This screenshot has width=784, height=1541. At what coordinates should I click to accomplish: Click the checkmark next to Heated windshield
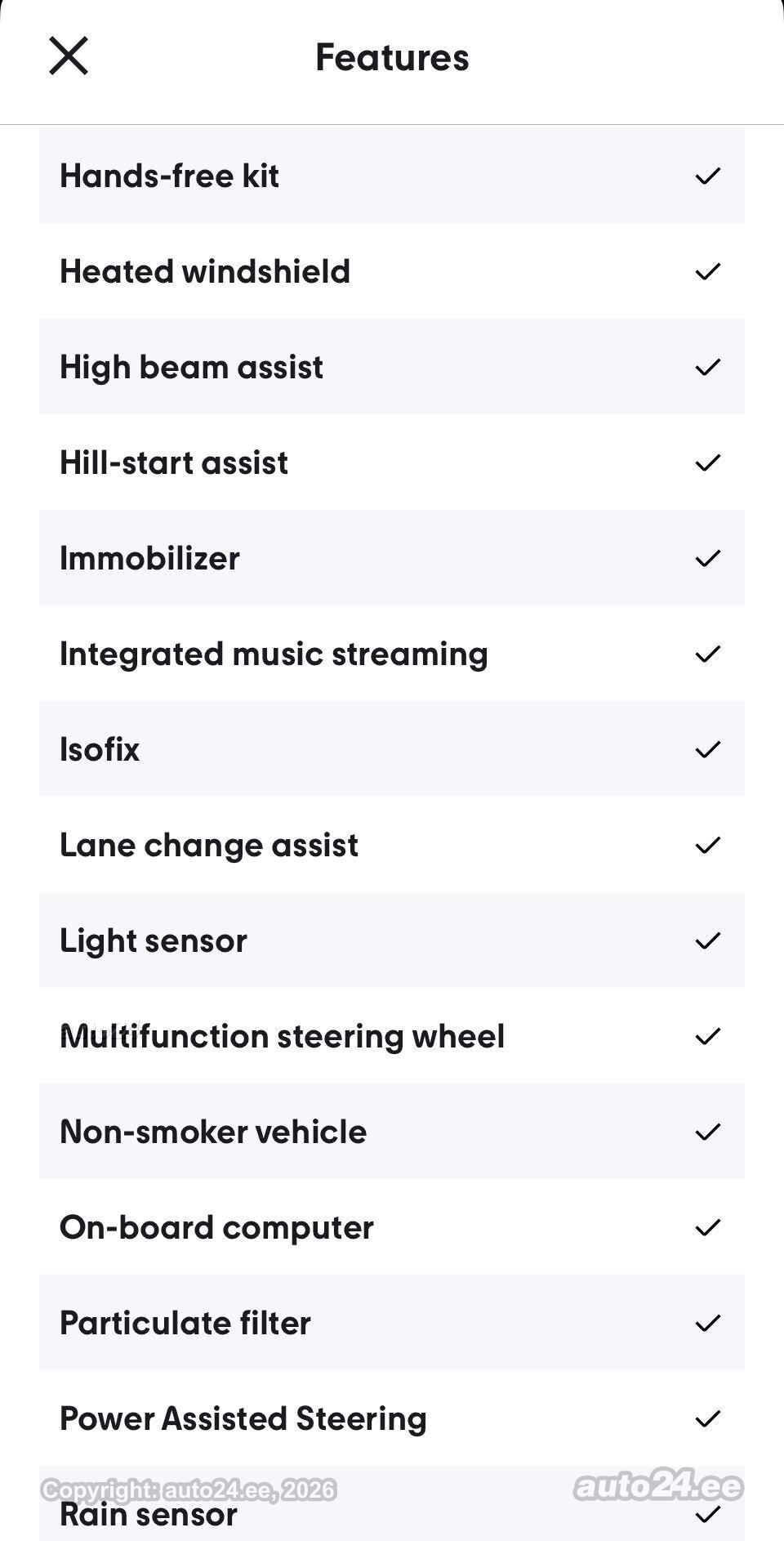coord(707,271)
